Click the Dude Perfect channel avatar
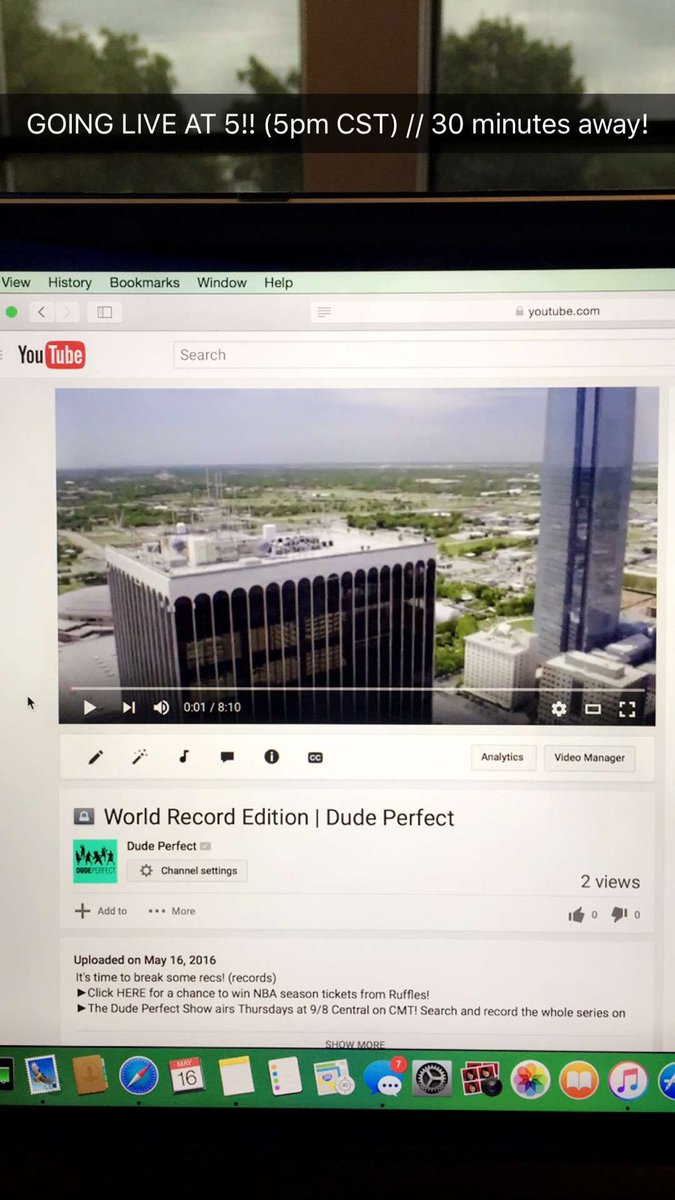Viewport: 675px width, 1200px height. coord(95,861)
